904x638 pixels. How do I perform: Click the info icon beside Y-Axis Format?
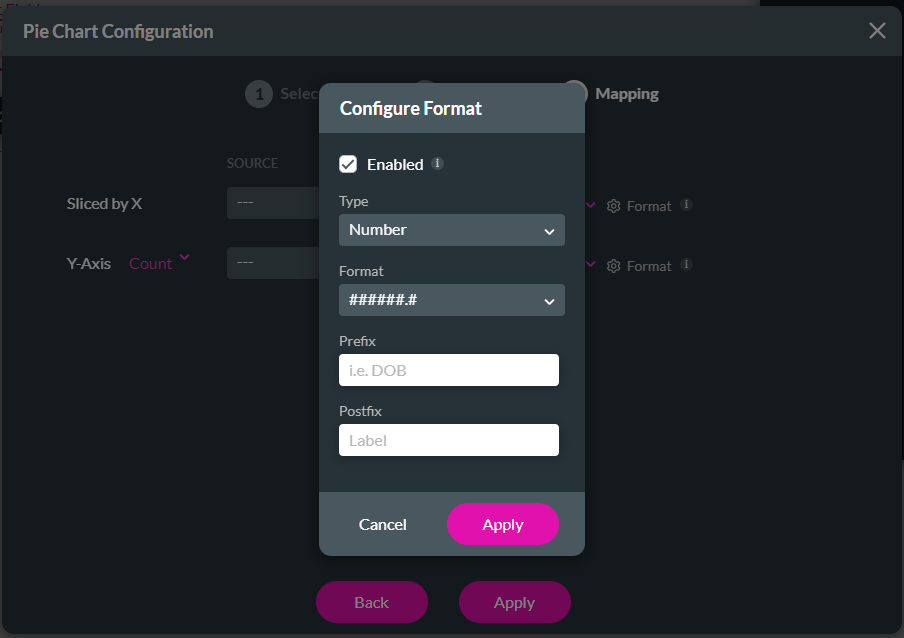[x=686, y=264]
